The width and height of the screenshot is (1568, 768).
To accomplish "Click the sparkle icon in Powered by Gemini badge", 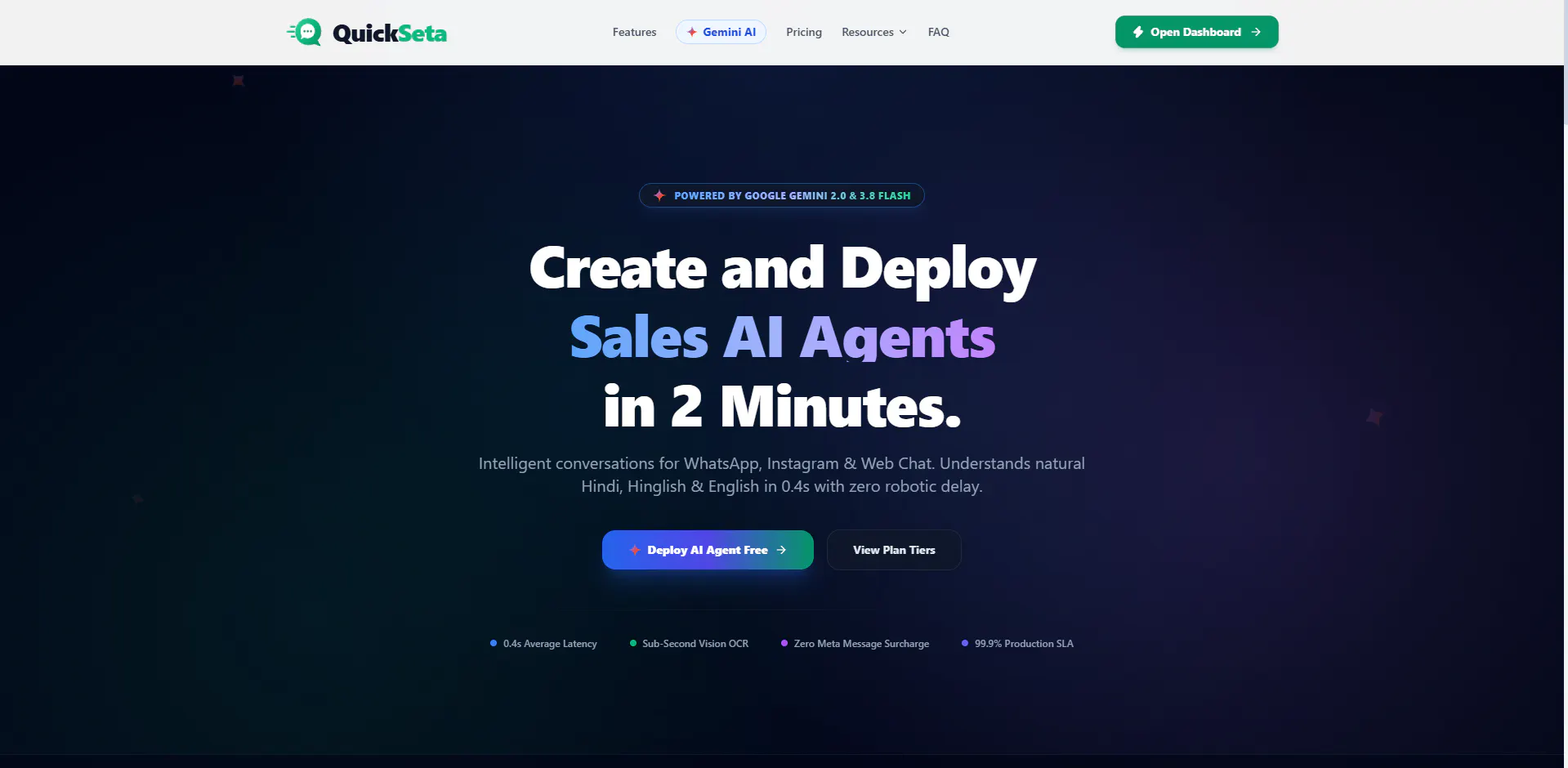I will 659,195.
